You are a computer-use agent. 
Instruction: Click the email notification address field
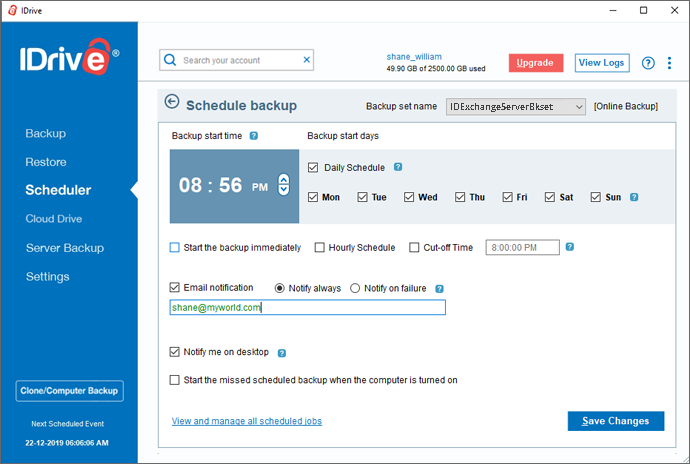308,307
